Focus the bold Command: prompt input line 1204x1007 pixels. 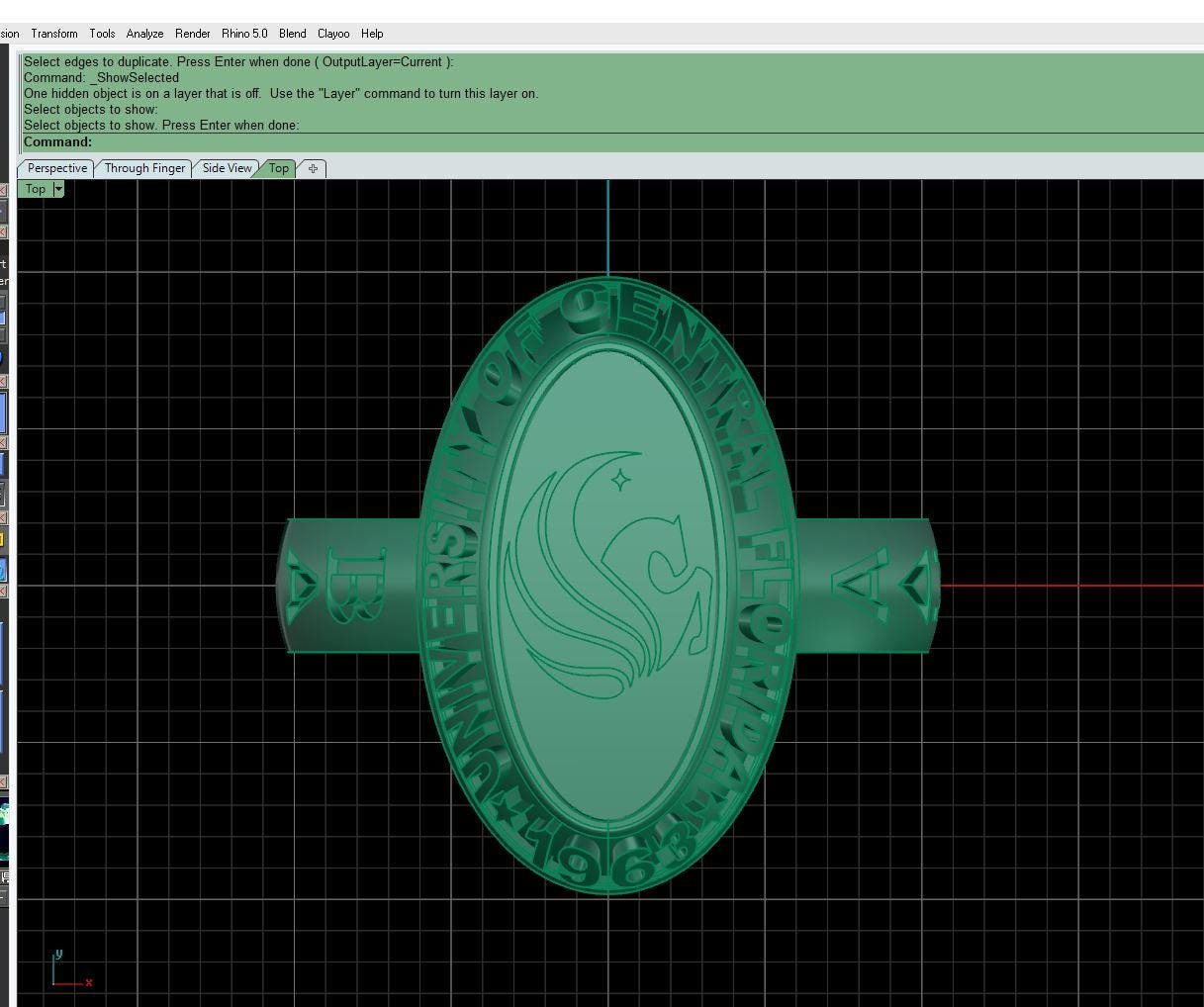[x=613, y=141]
